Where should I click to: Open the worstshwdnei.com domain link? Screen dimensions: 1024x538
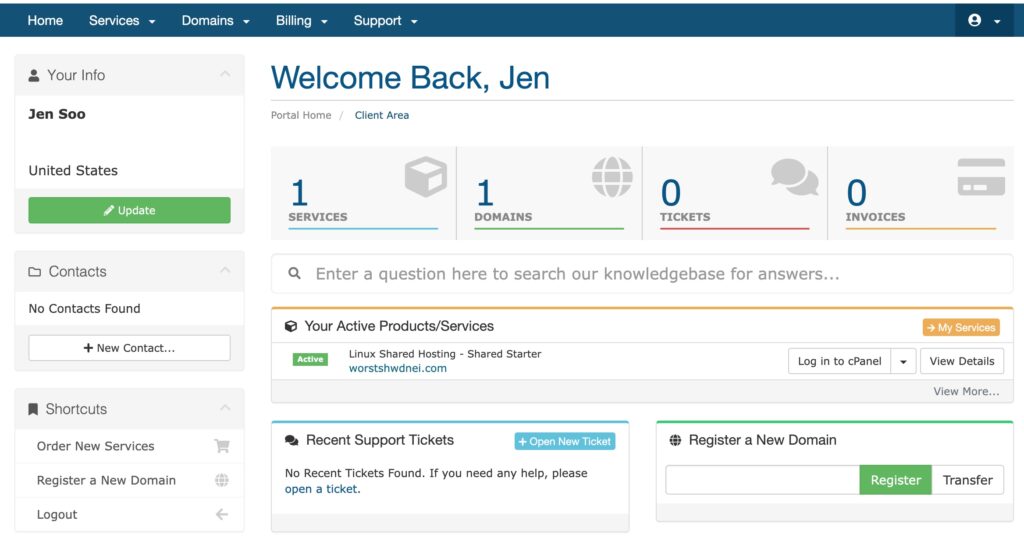click(398, 368)
